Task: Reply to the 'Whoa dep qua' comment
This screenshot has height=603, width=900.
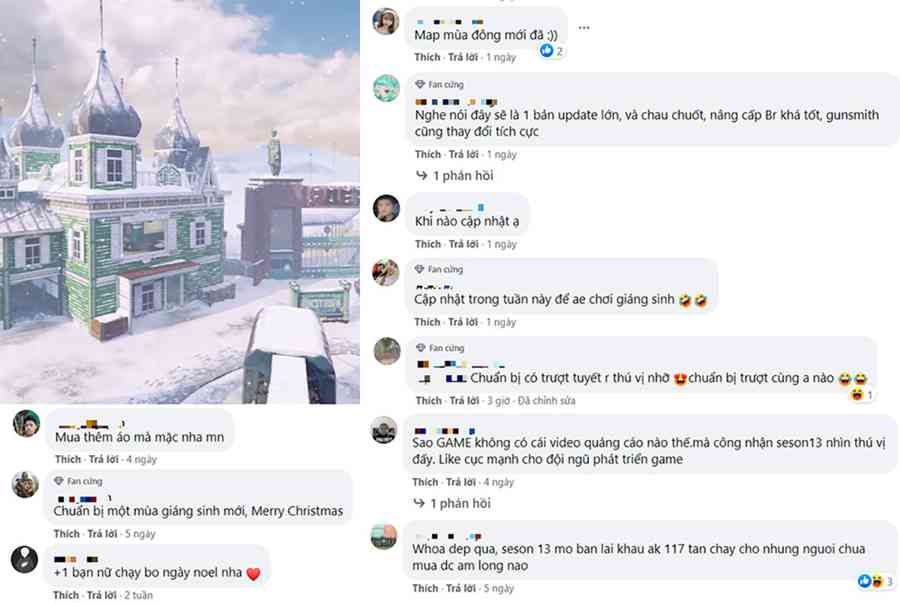Action: 461,588
